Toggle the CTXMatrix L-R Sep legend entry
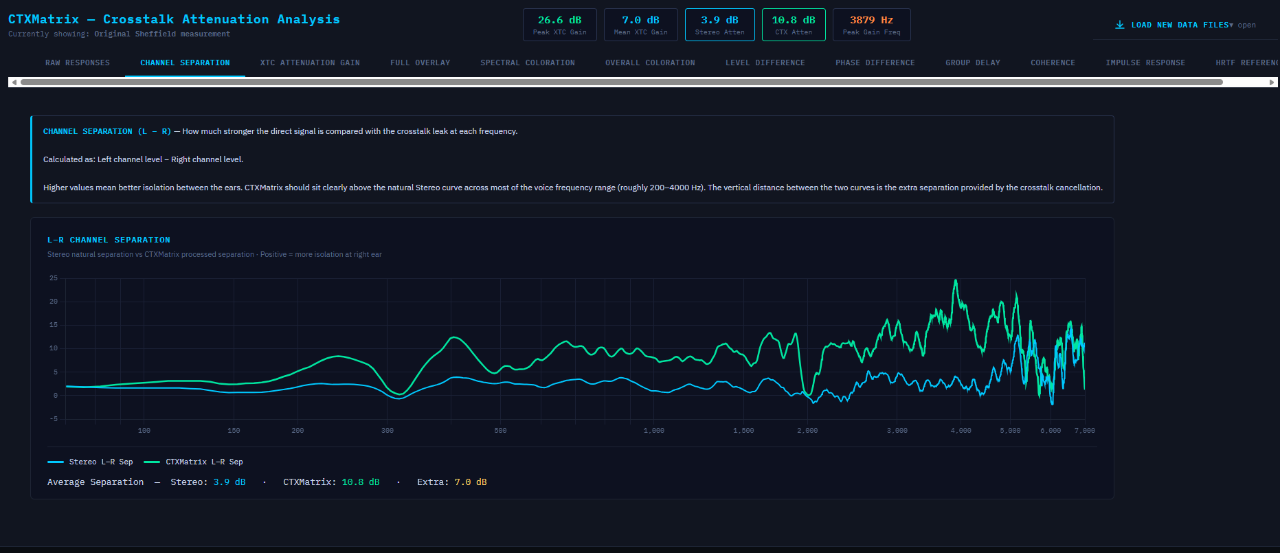 tap(194, 462)
